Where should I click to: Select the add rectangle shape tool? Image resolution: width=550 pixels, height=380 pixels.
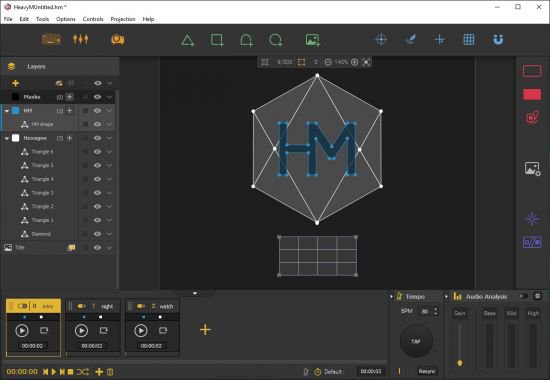(x=217, y=40)
